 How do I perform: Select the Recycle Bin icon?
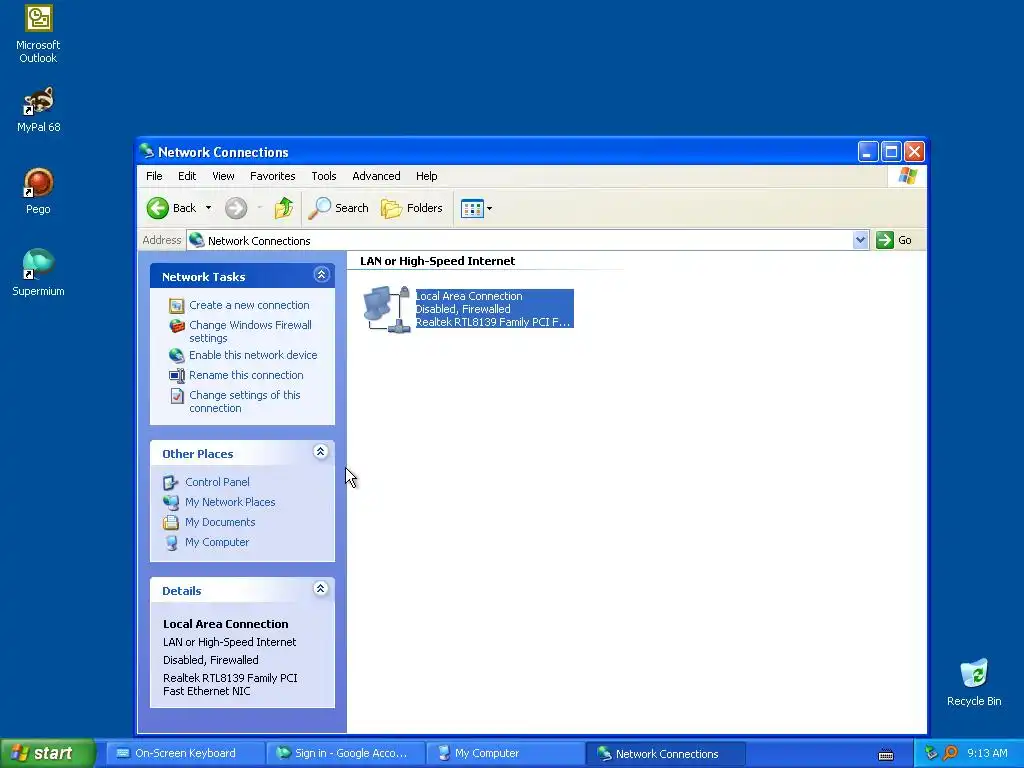pos(974,683)
